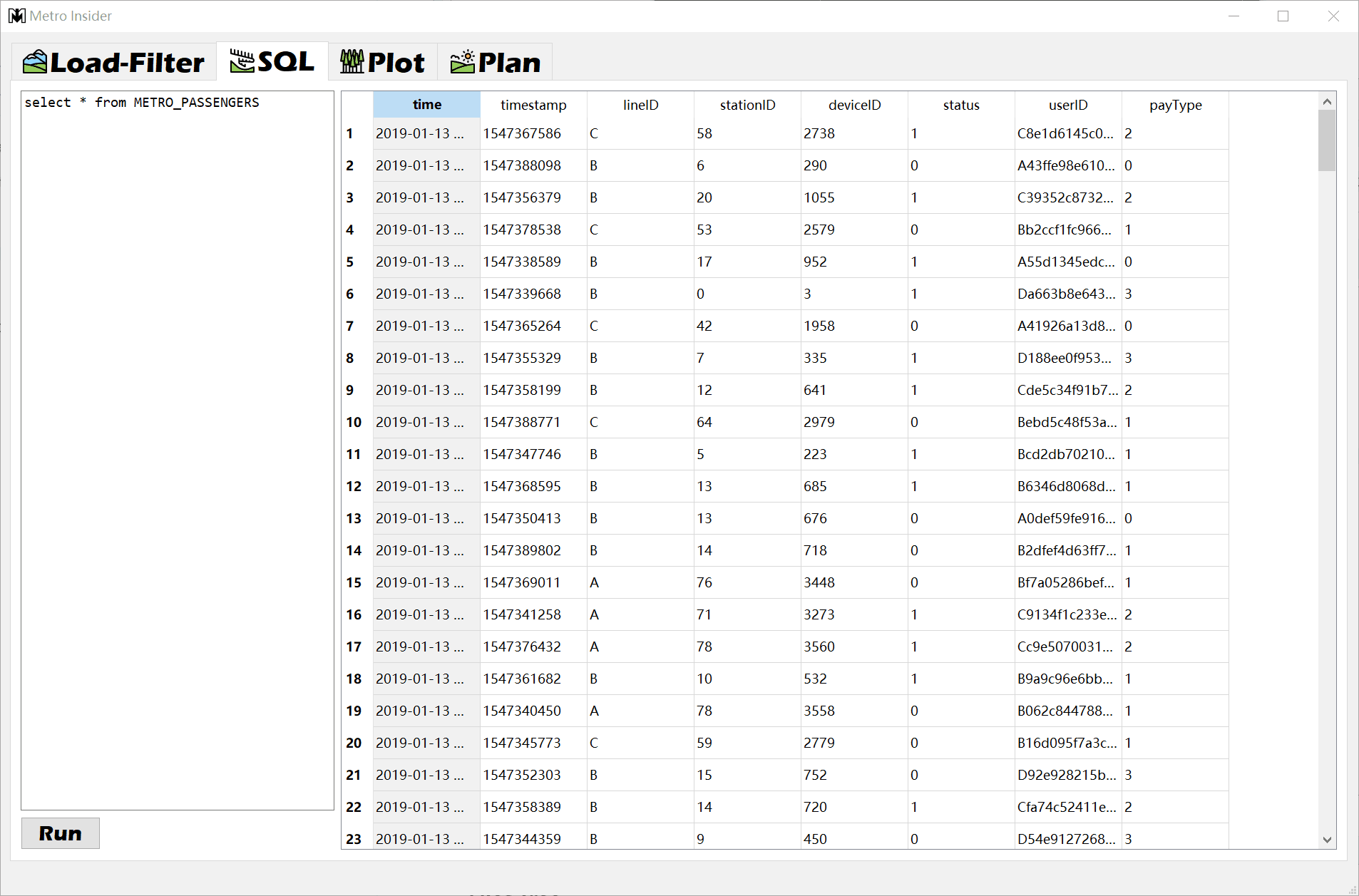
Task: Click the Metro Insider app logo icon
Action: pos(16,16)
